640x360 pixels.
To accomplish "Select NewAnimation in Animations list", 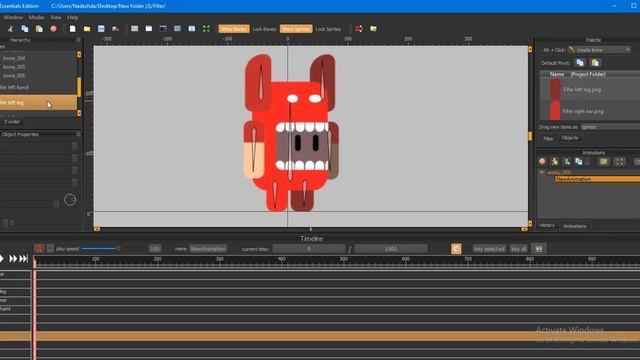I will [x=597, y=179].
